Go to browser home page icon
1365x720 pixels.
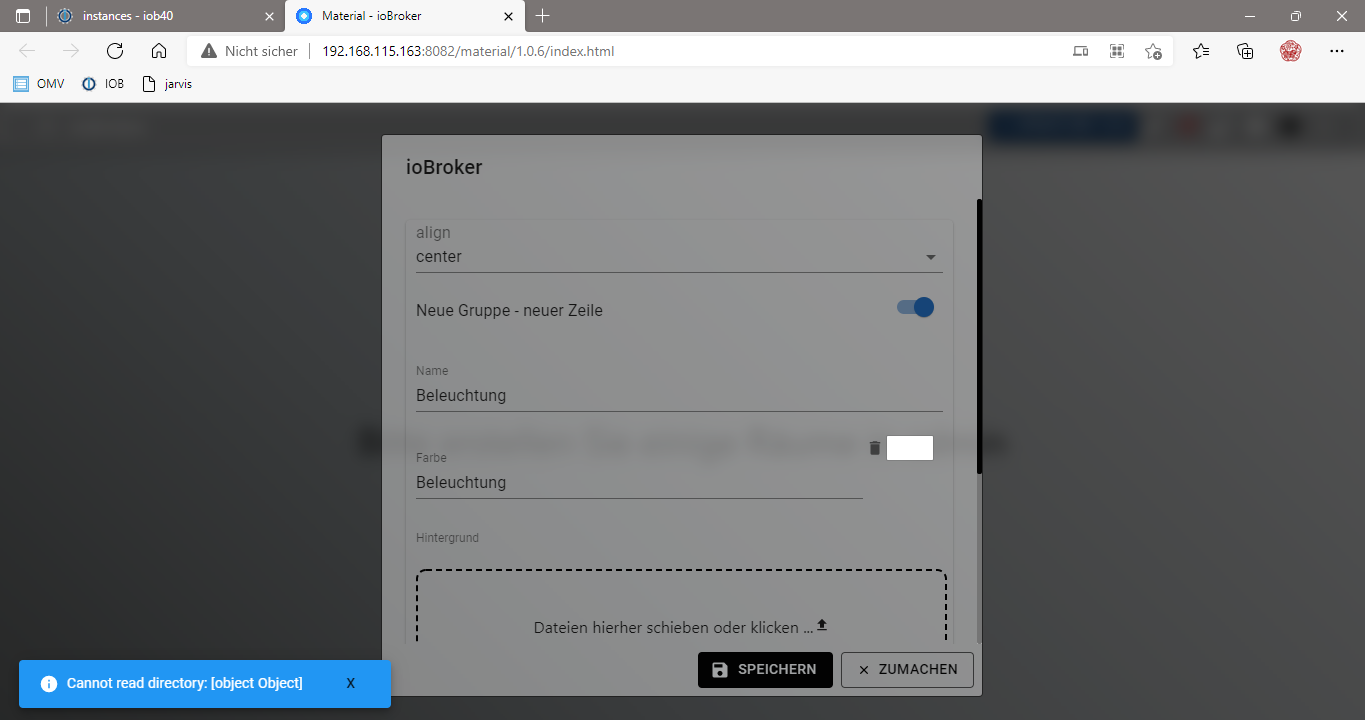(158, 51)
